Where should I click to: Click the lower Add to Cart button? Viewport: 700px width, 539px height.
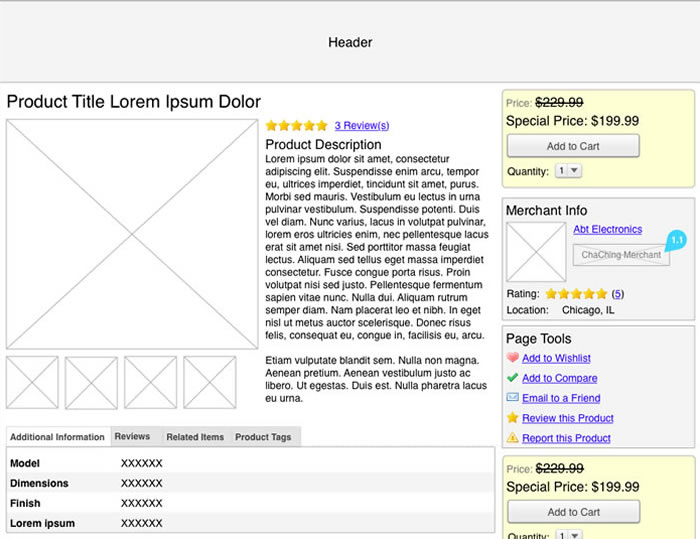574,512
